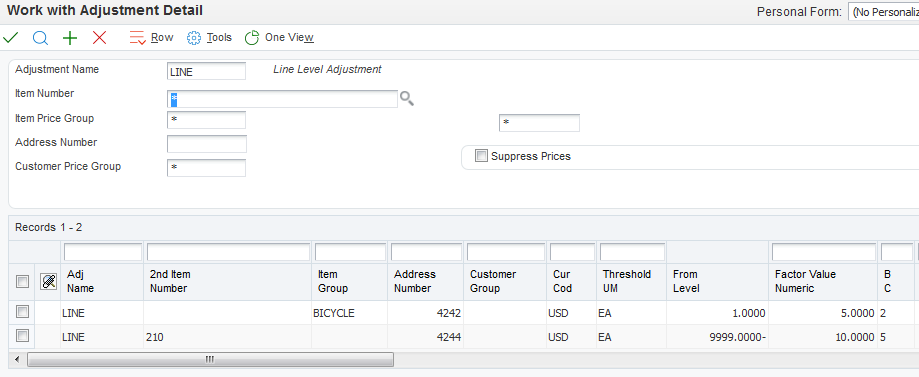Click the Customer Price Group input field

[x=206, y=168]
